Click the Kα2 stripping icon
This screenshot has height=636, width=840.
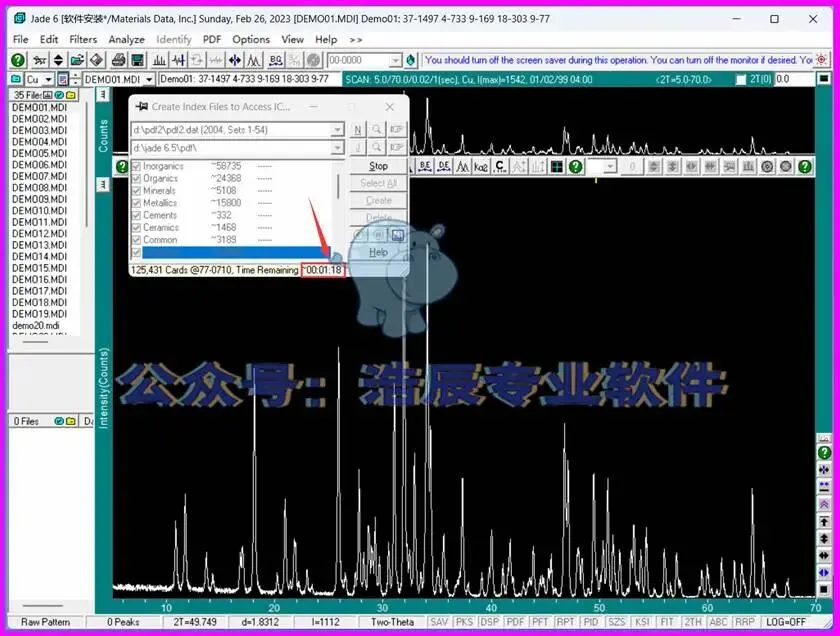click(481, 167)
